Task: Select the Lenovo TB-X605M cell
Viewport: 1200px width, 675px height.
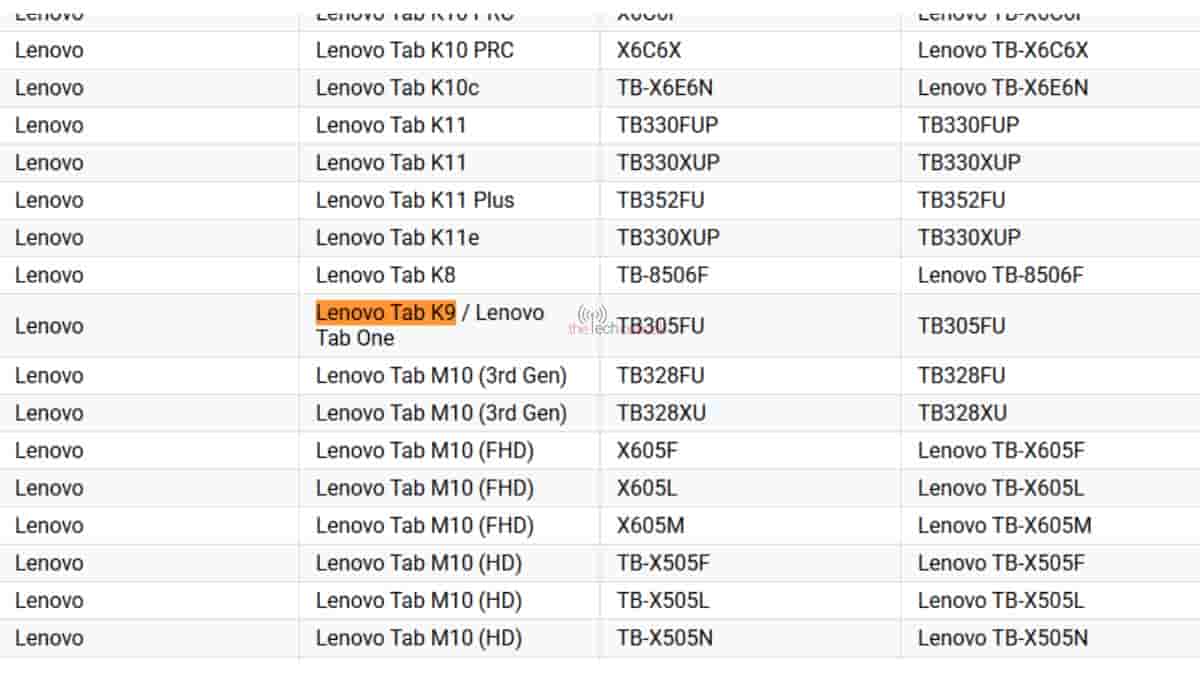Action: pyautogui.click(x=1004, y=526)
